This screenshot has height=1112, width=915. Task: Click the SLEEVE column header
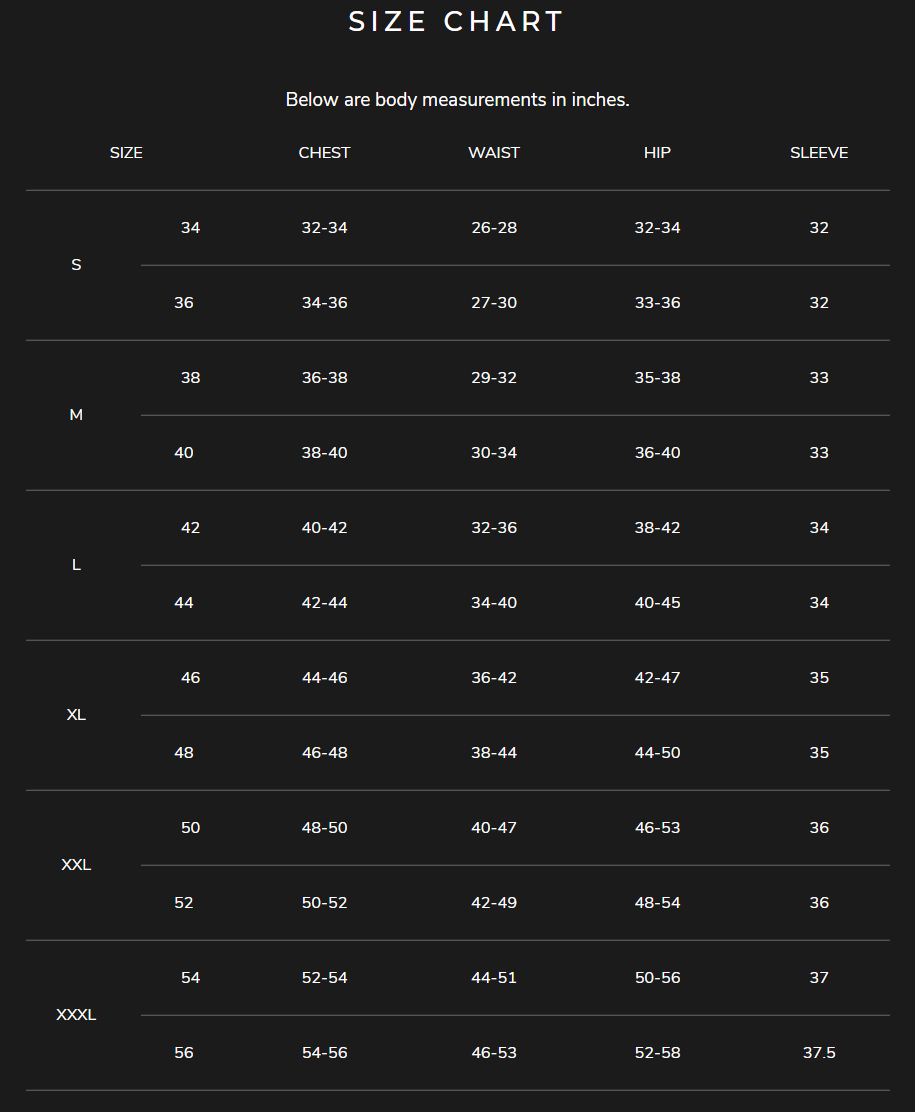819,153
